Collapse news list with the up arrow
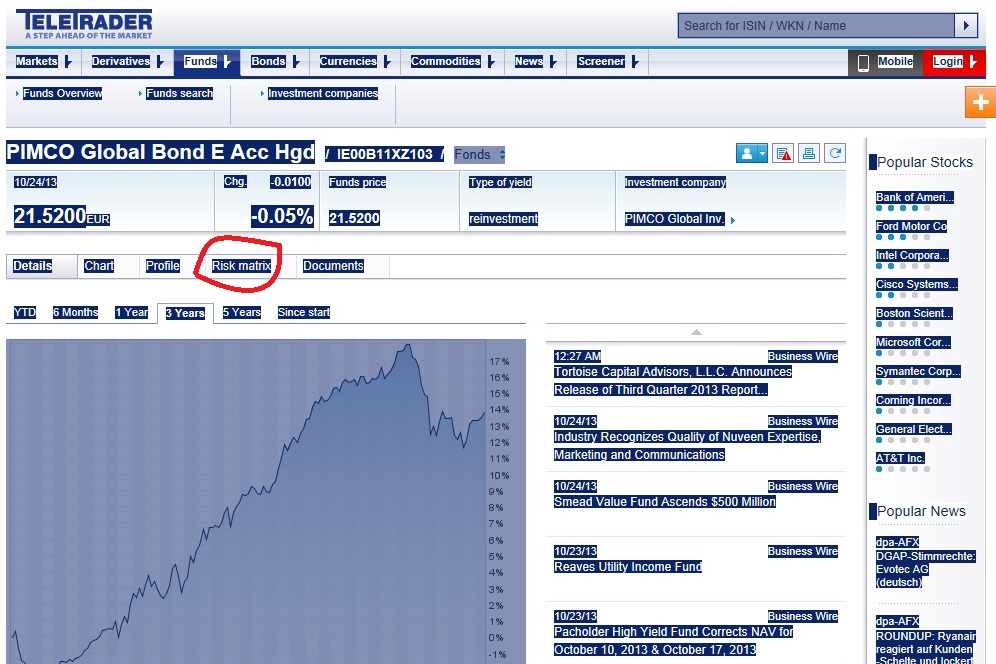996x664 pixels. (x=696, y=332)
